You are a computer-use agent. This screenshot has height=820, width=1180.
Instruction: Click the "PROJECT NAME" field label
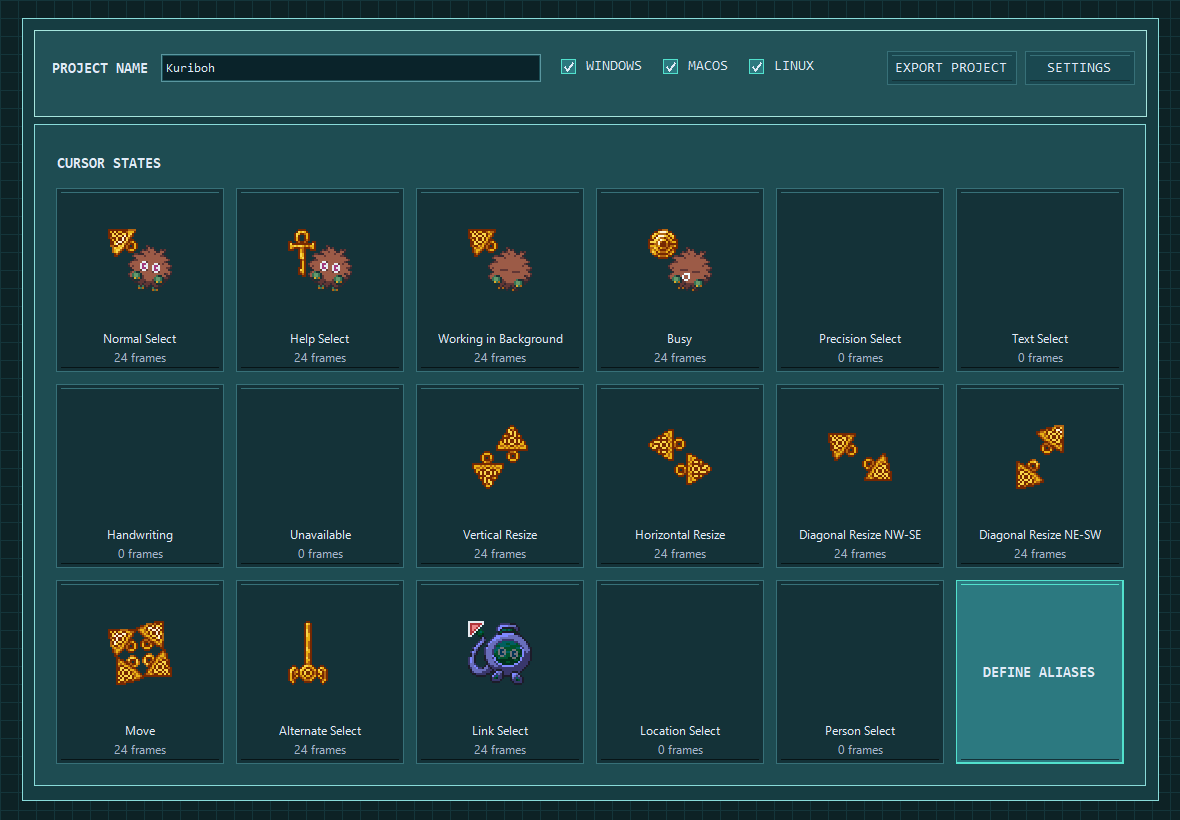click(x=100, y=68)
